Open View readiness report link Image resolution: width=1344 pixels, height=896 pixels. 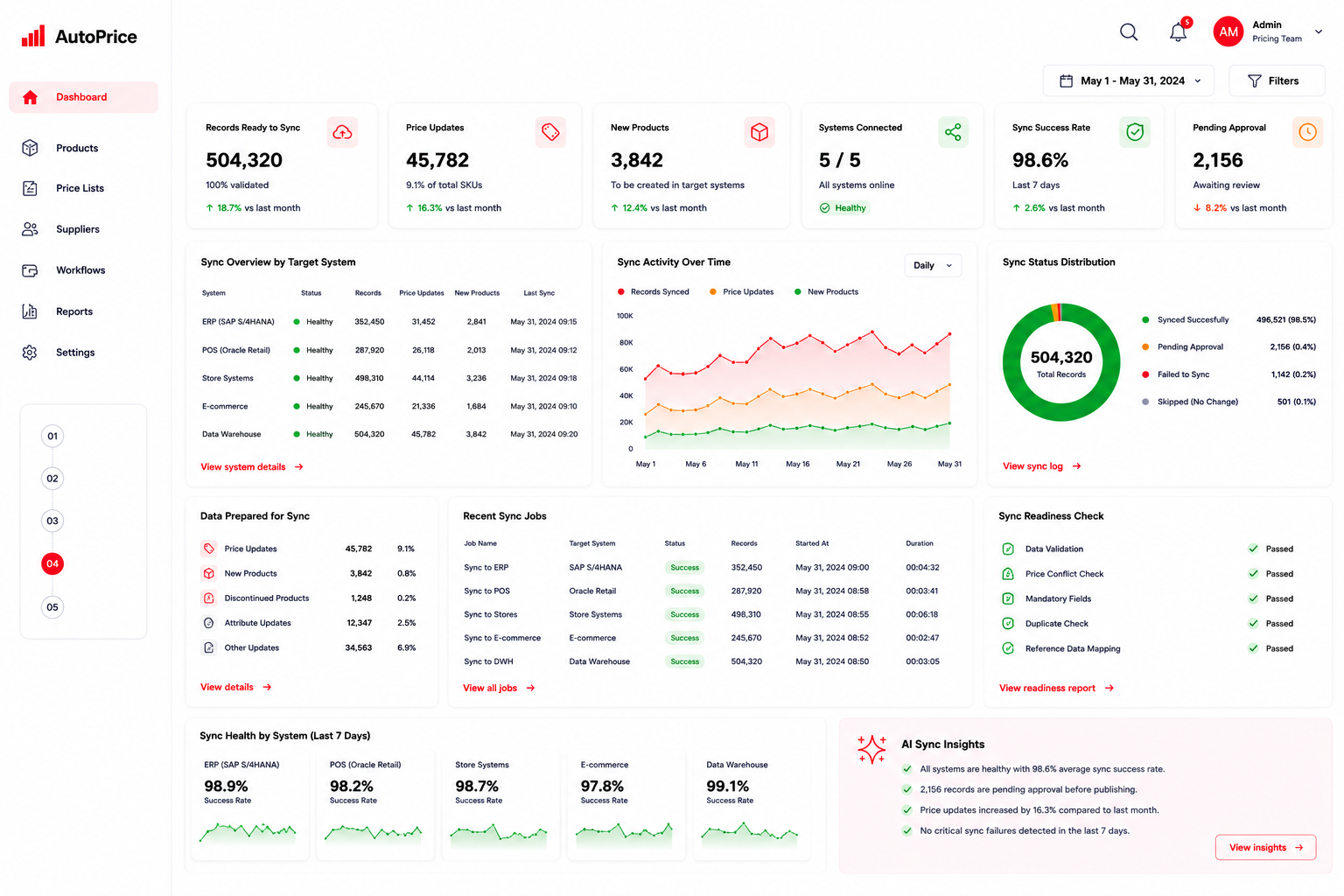(x=1056, y=689)
